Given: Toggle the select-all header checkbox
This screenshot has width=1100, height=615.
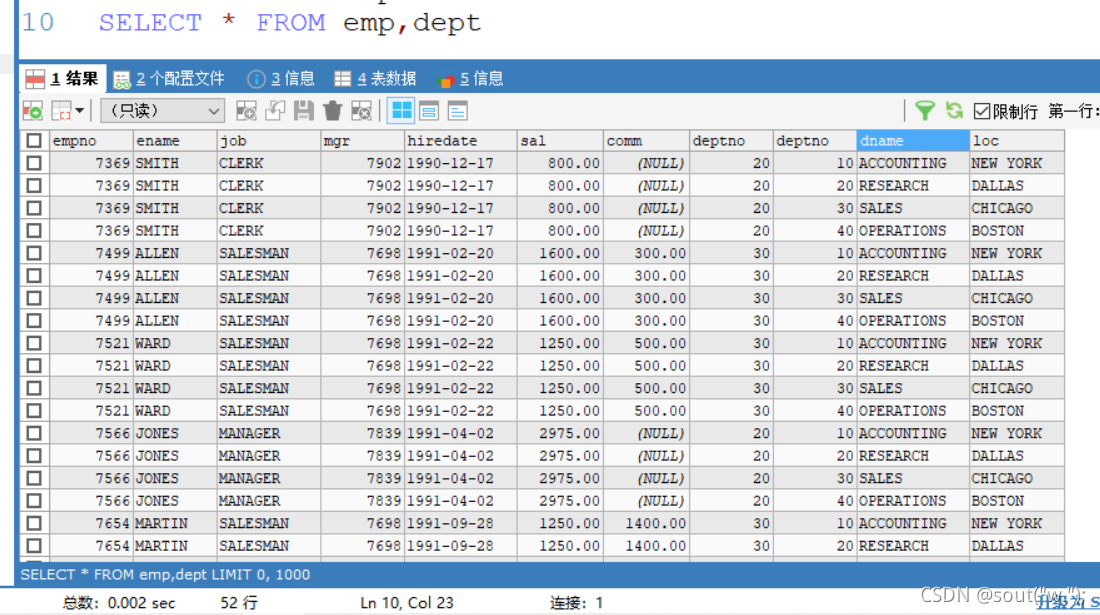Looking at the screenshot, I should pos(34,140).
